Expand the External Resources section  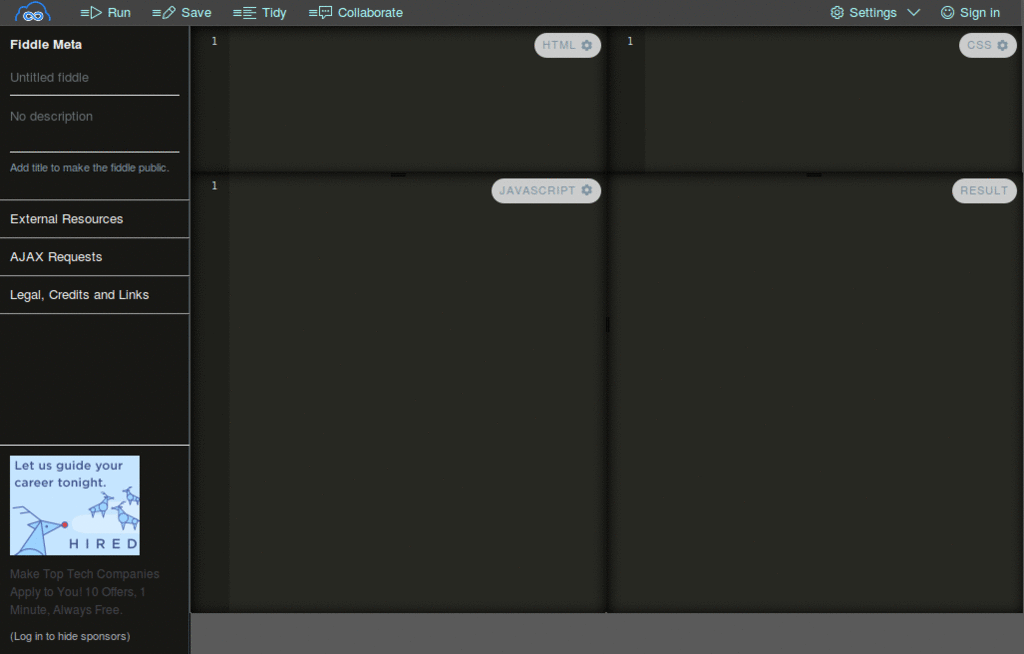click(66, 218)
